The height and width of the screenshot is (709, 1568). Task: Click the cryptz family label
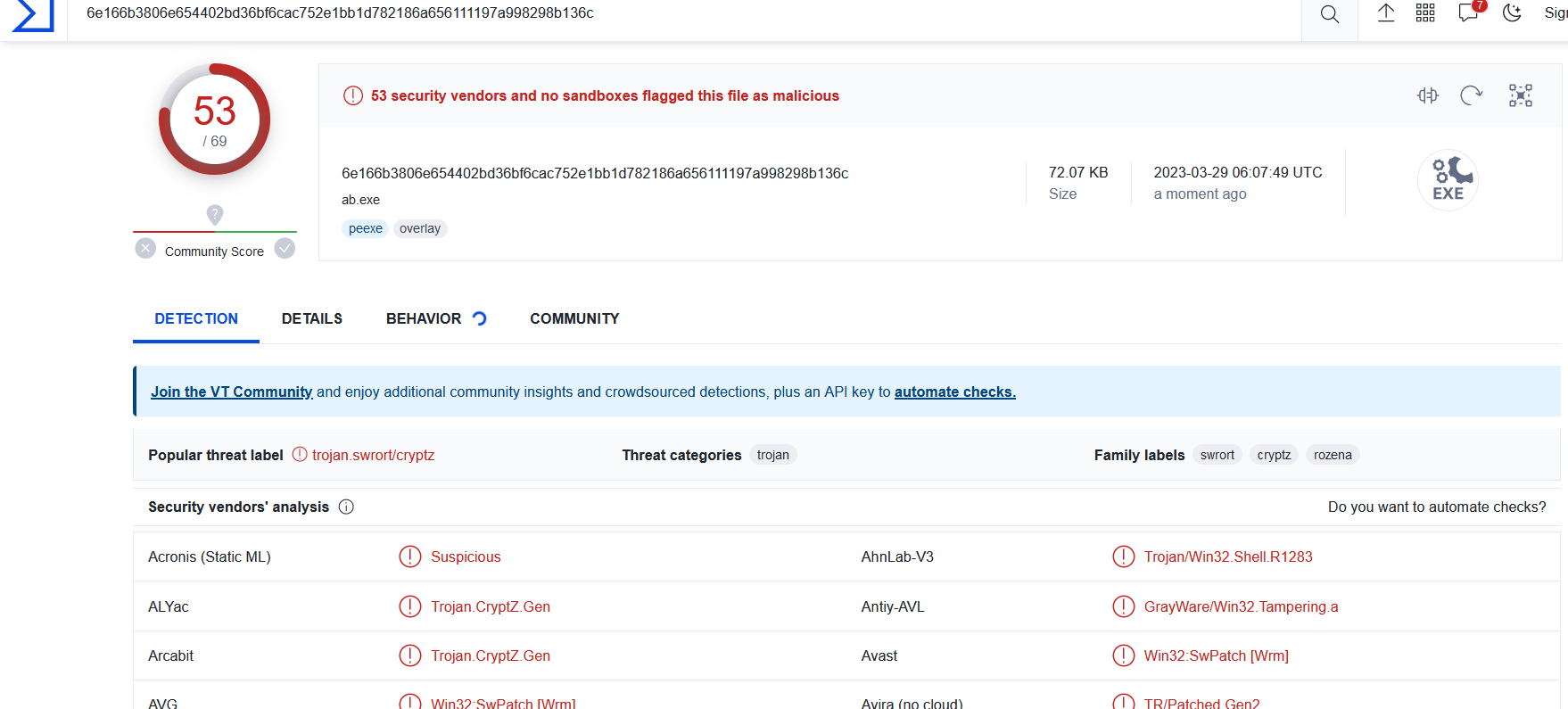(1274, 455)
